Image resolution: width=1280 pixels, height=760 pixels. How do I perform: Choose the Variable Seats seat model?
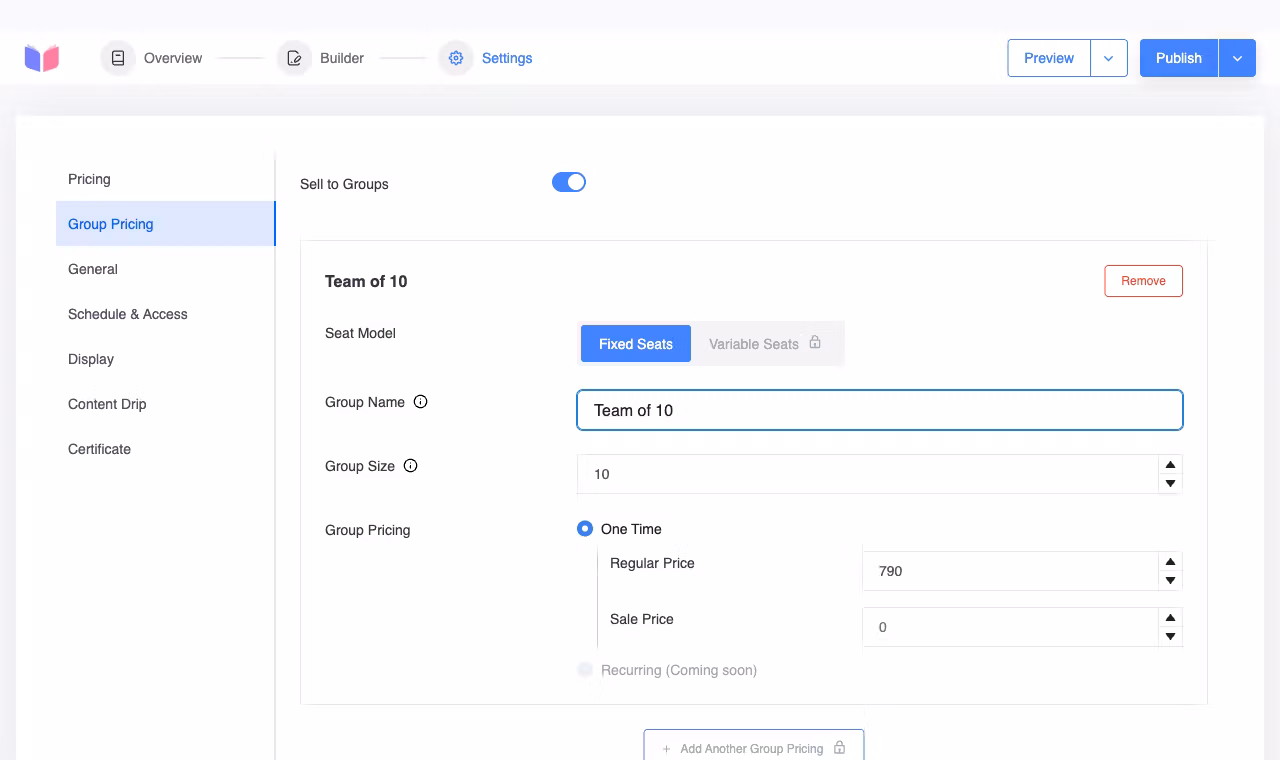coord(766,344)
